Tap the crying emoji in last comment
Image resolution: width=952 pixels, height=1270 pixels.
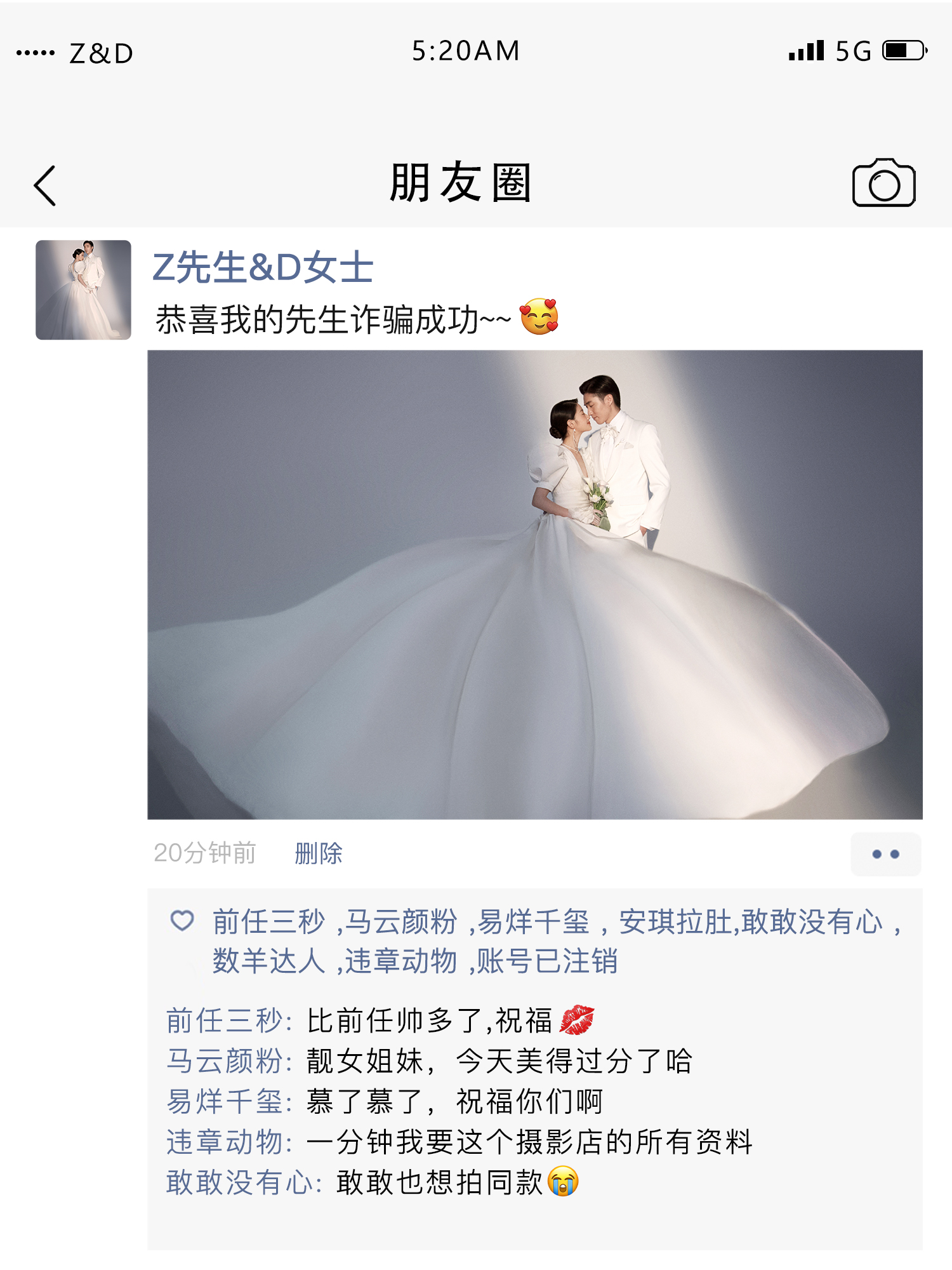pos(563,1181)
